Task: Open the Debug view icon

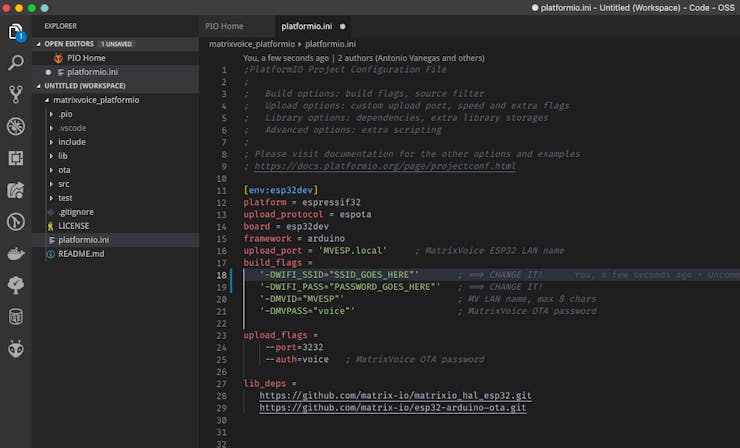Action: point(16,126)
